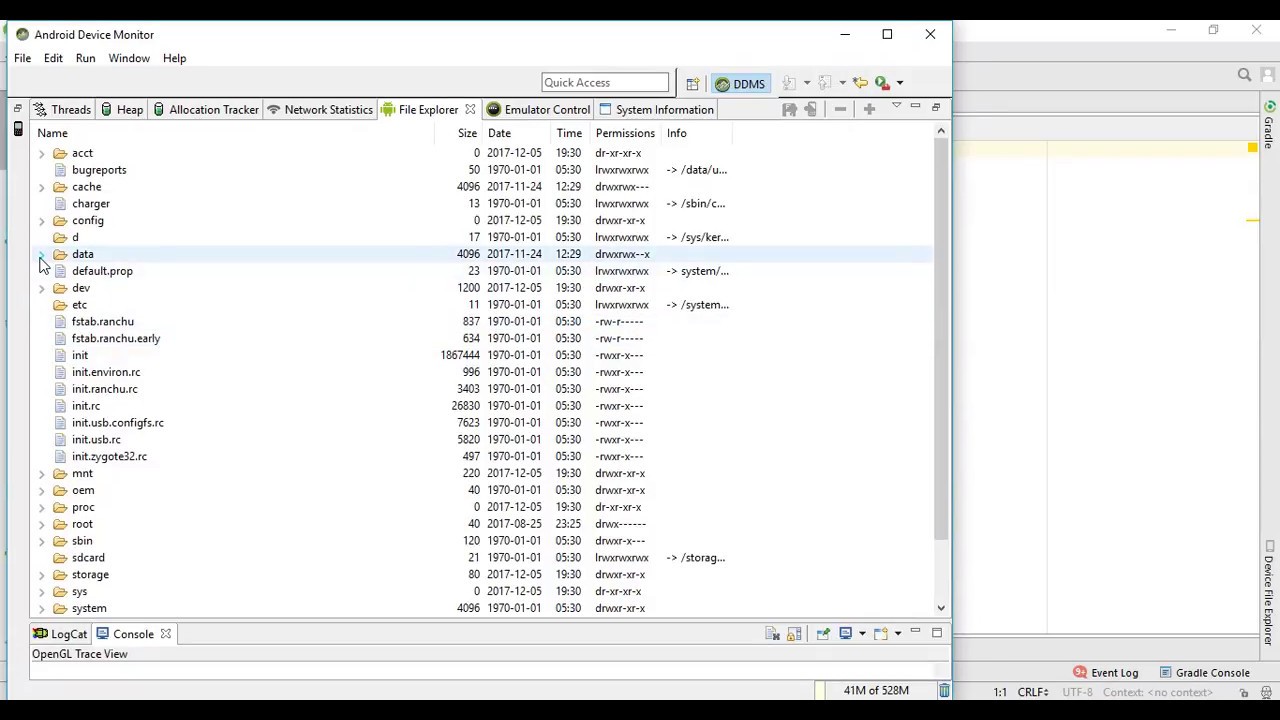This screenshot has height=720, width=1280.
Task: Open Gradle Console in background window
Action: (1203, 673)
